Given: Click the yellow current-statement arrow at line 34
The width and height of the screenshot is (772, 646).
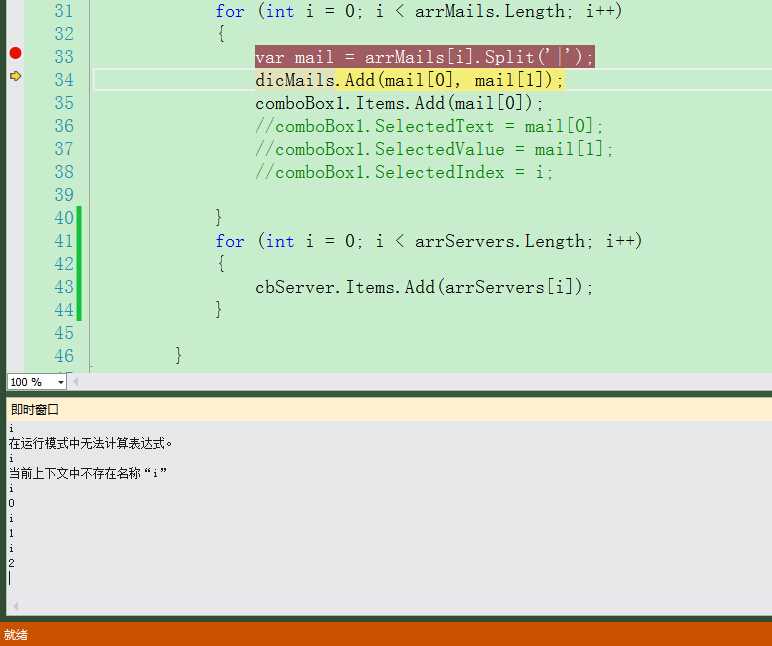Looking at the screenshot, I should click(15, 76).
